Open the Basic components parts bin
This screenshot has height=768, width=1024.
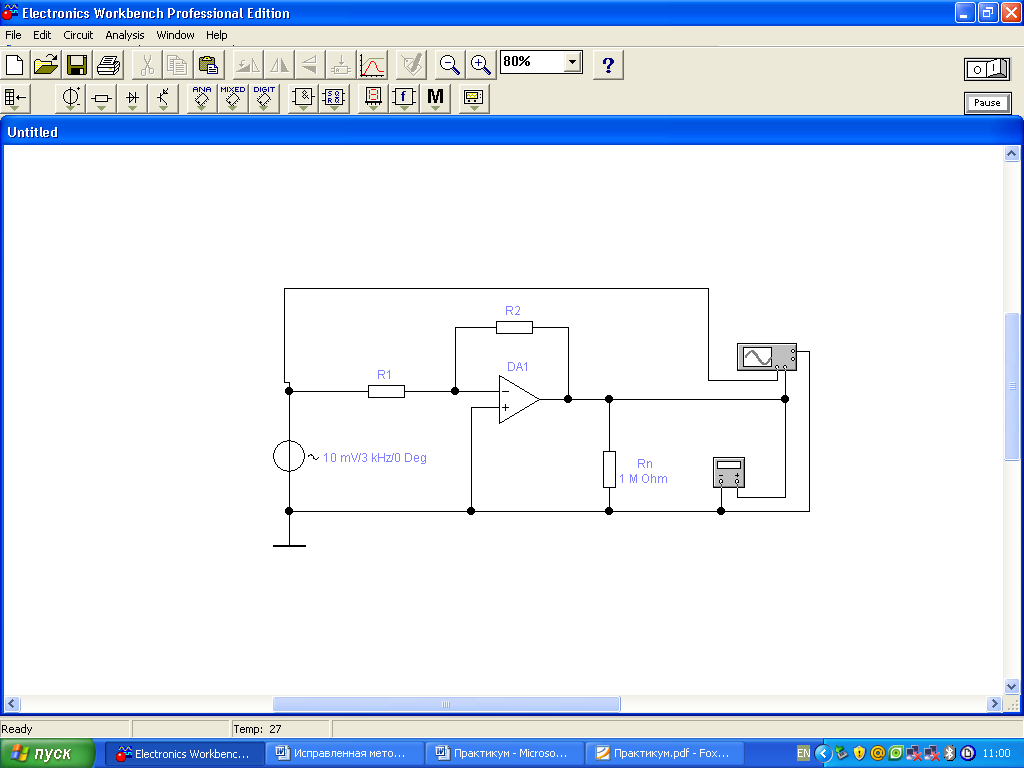(102, 98)
